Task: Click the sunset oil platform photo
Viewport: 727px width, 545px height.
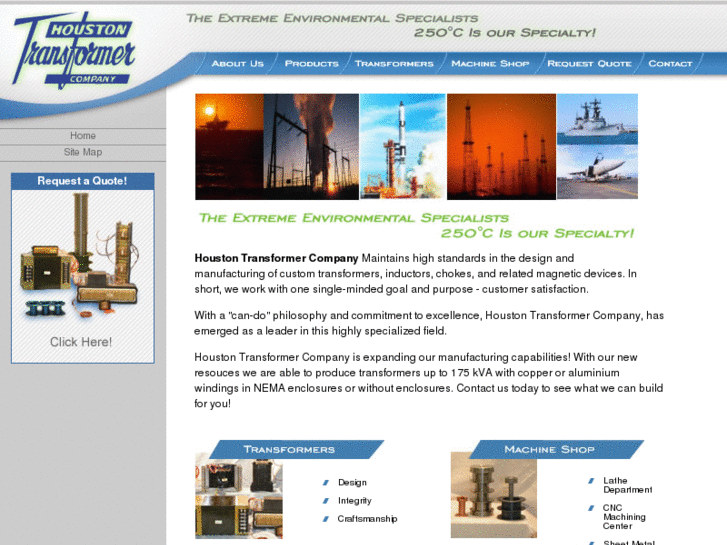Action: coord(230,147)
